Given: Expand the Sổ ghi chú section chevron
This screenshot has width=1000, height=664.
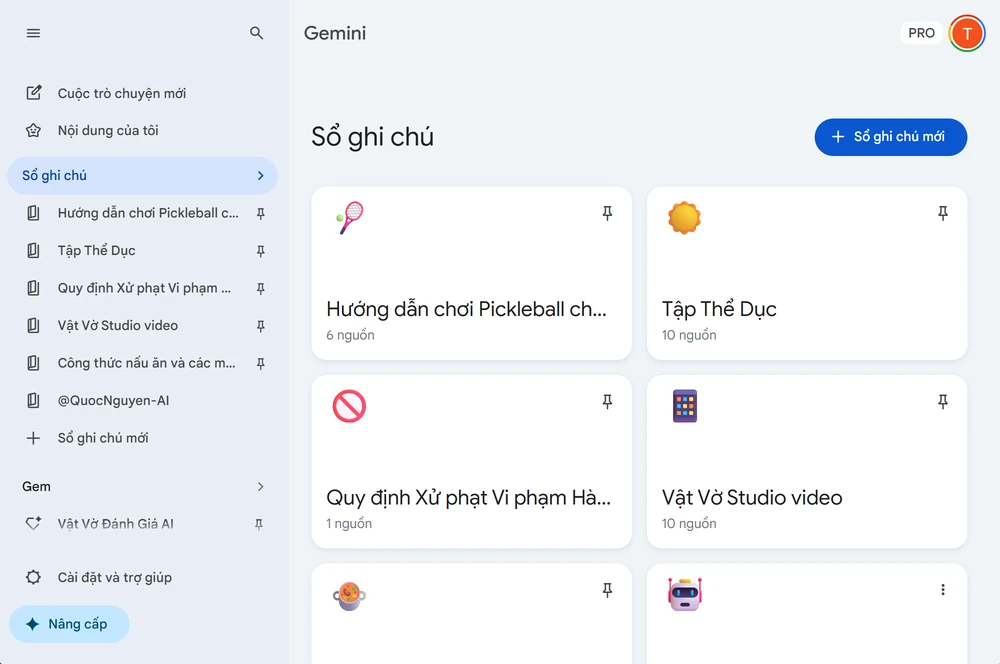Looking at the screenshot, I should click(x=260, y=176).
